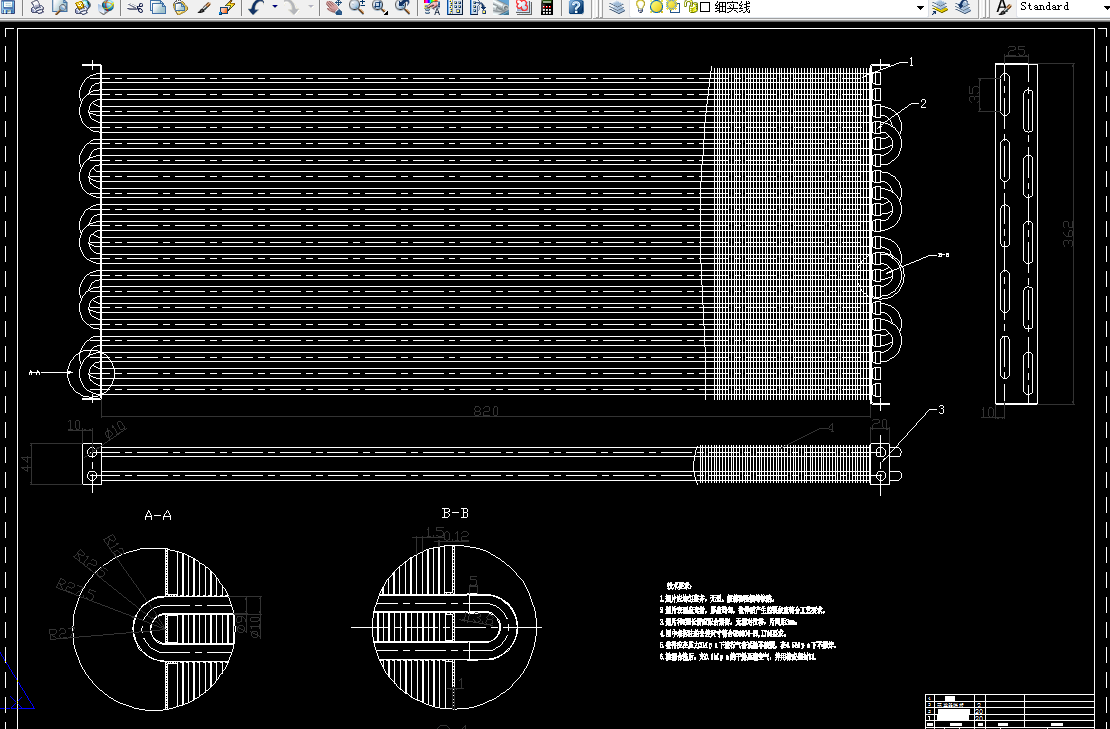Toggle layer freeze sun icon
The height and width of the screenshot is (729, 1110).
tap(656, 7)
